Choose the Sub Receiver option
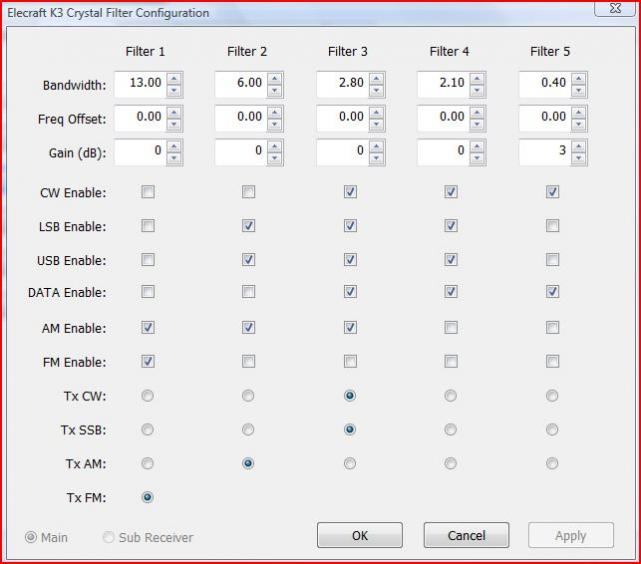This screenshot has width=641, height=564. pyautogui.click(x=148, y=537)
